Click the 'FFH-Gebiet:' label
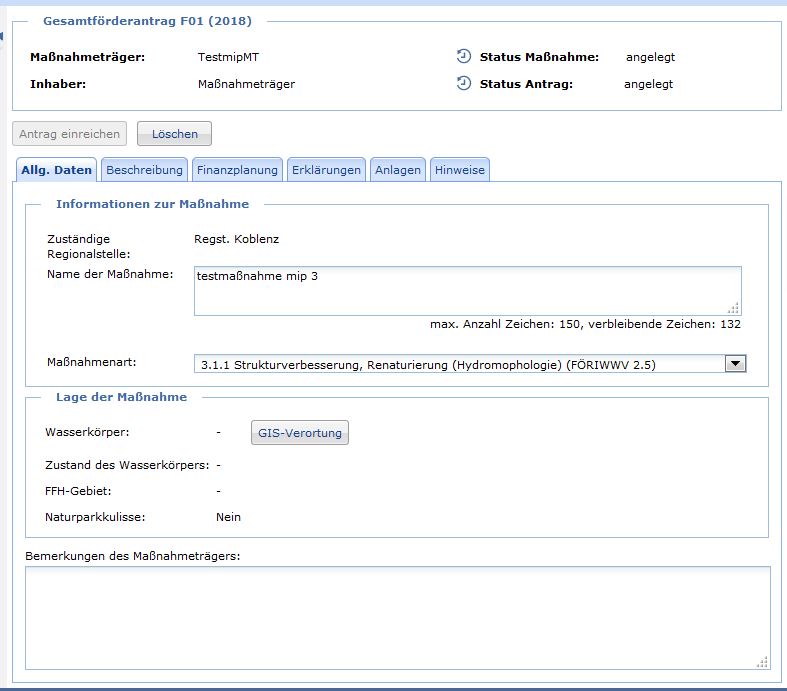Screen dimensions: 787x691 point(78,491)
